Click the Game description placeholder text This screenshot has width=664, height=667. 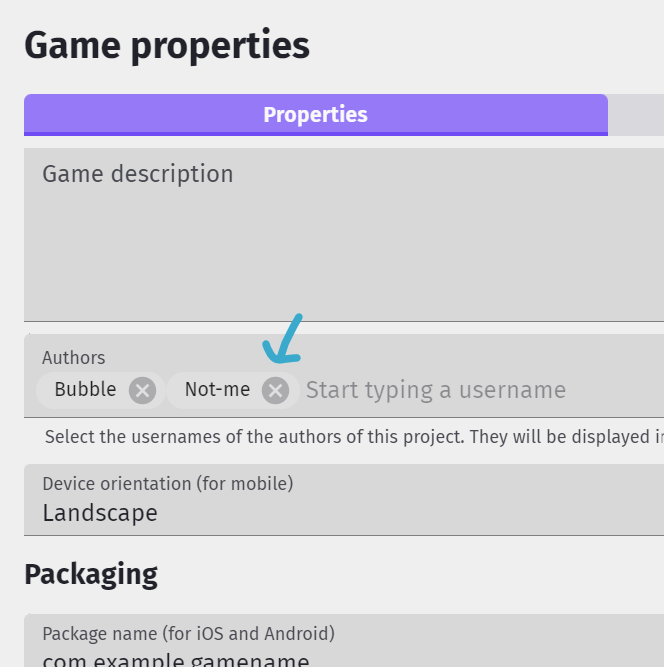137,174
